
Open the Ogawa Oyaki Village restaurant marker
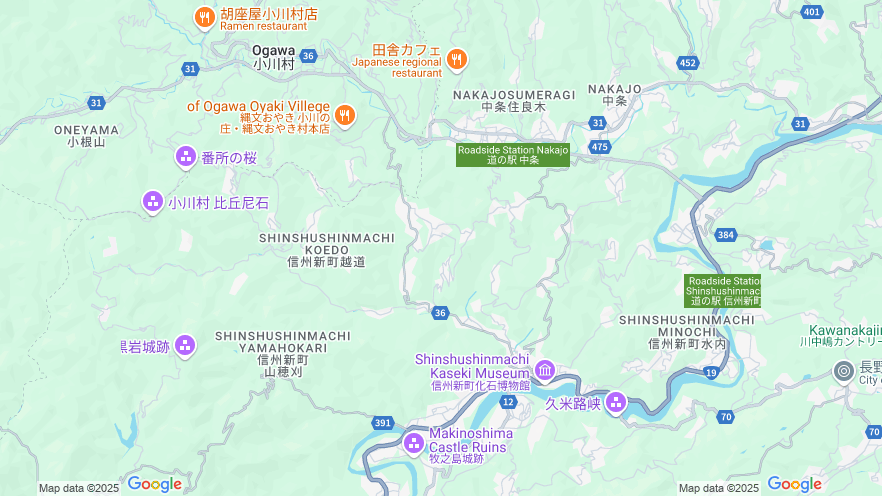pos(345,115)
